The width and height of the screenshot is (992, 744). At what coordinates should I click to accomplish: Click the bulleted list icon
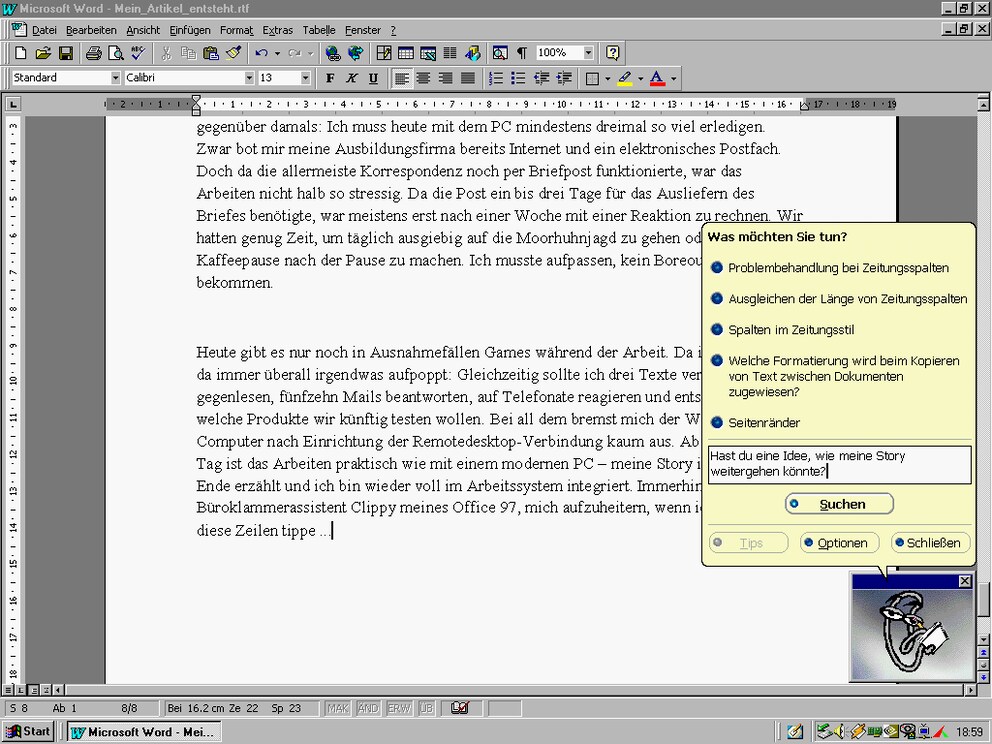[x=518, y=78]
